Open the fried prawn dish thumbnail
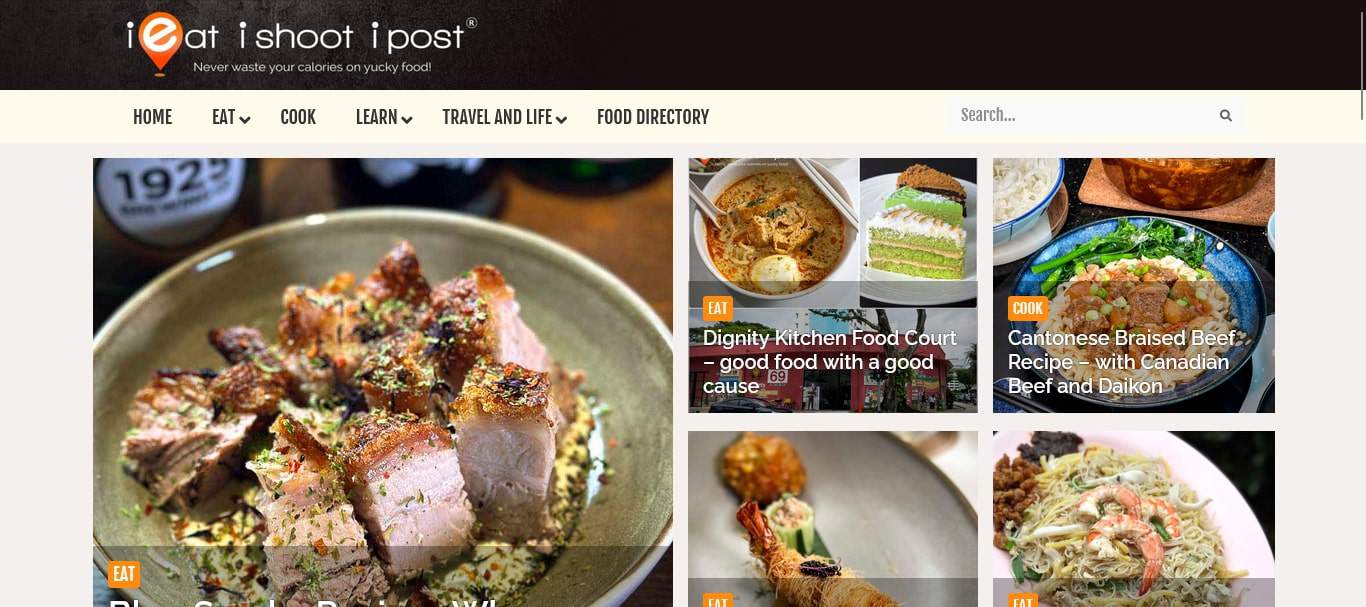Screen dimensions: 1366x607 point(833,505)
